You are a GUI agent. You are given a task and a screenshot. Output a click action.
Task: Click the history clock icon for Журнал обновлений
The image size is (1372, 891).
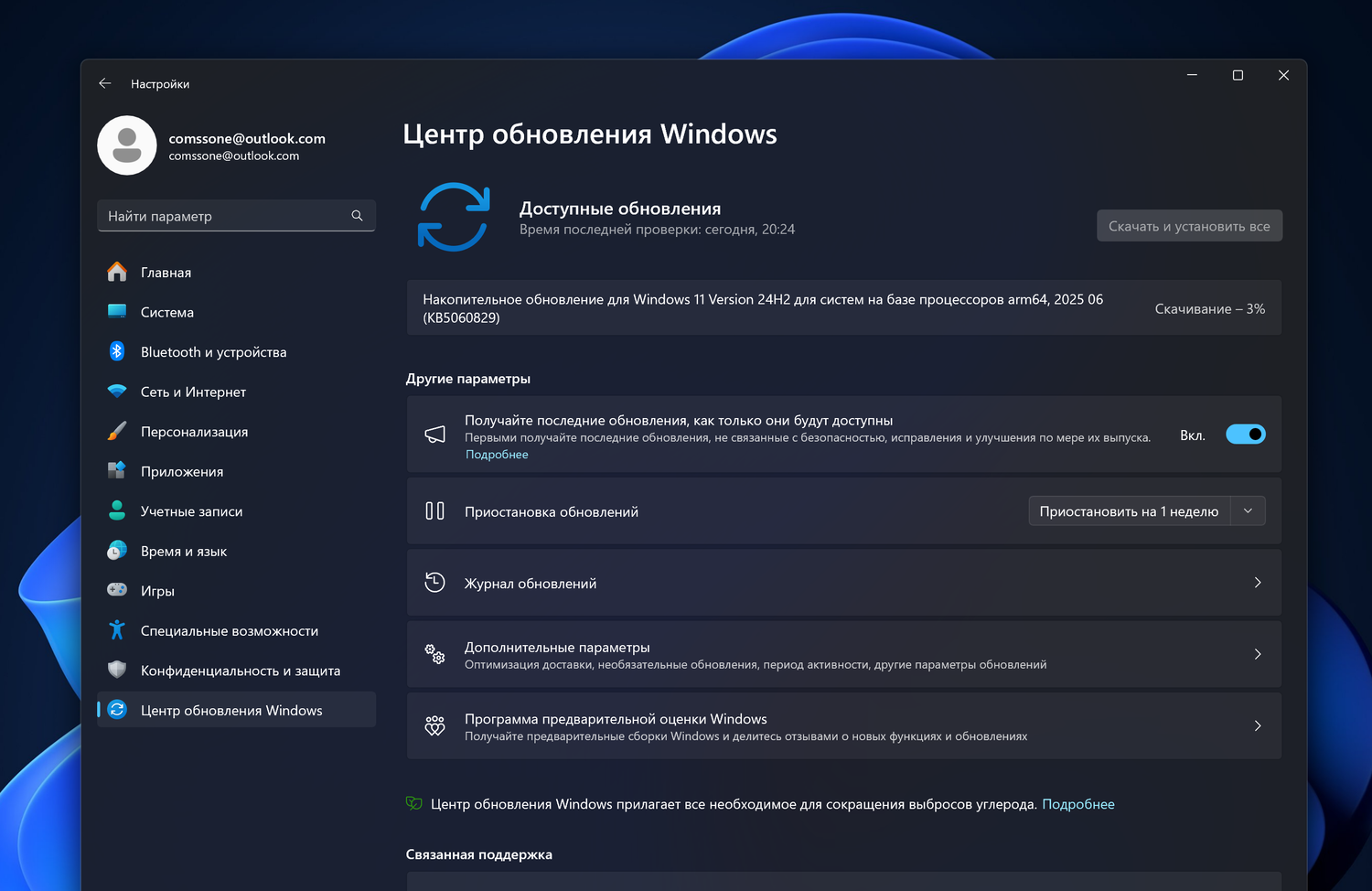tap(435, 583)
